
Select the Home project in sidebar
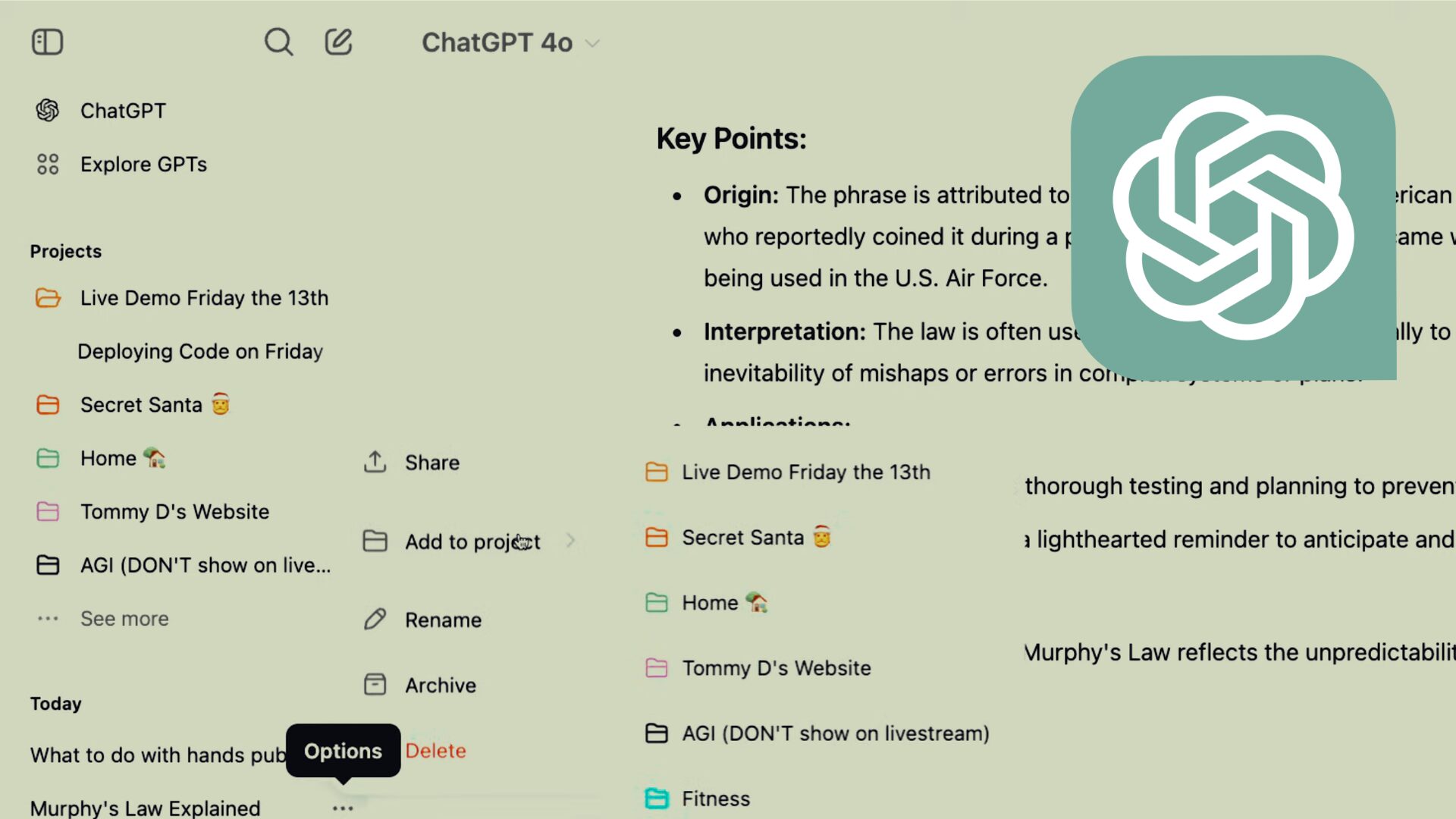(x=108, y=459)
